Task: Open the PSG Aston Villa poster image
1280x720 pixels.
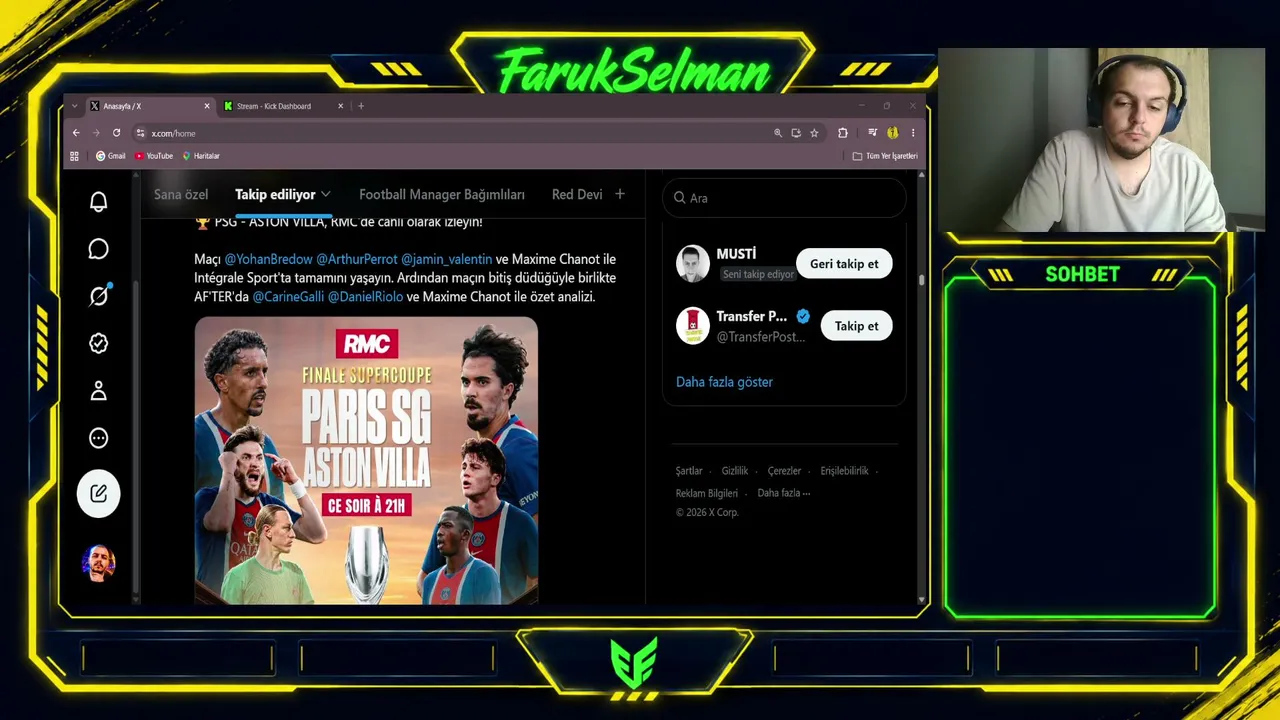Action: coord(366,461)
